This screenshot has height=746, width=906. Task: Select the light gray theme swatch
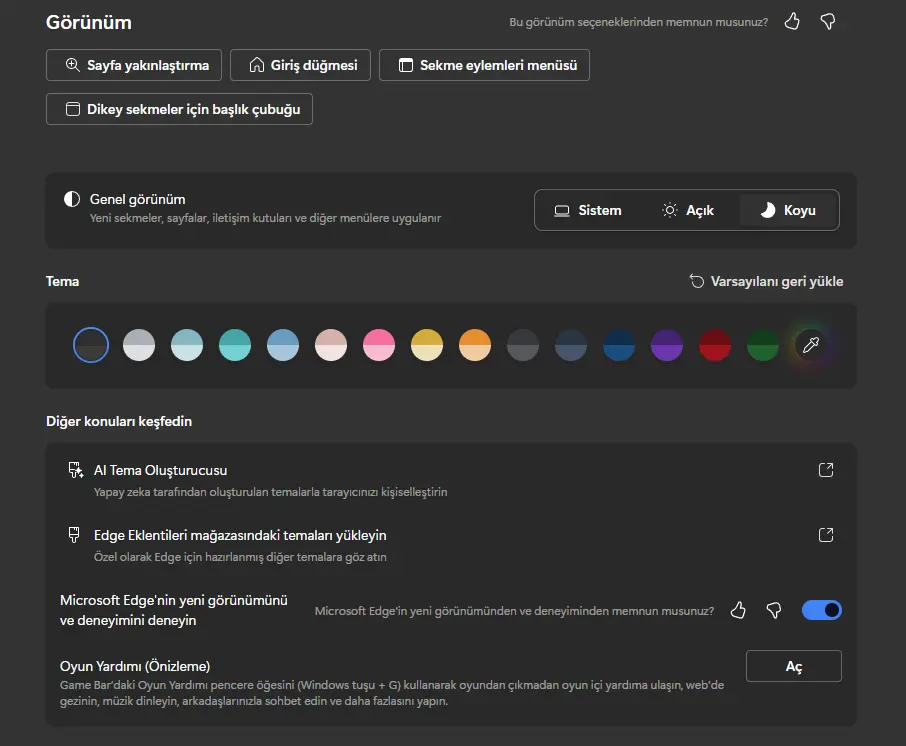point(139,345)
